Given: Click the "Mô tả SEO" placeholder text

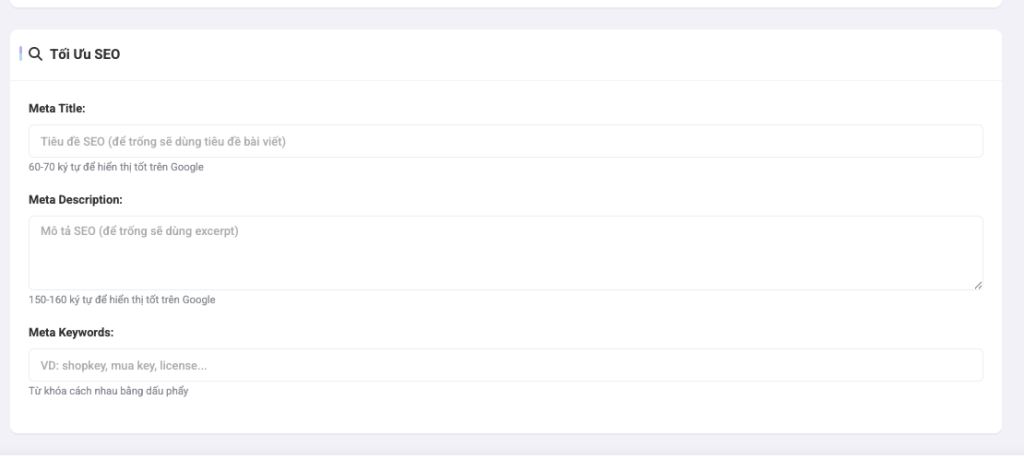Looking at the screenshot, I should coord(139,231).
